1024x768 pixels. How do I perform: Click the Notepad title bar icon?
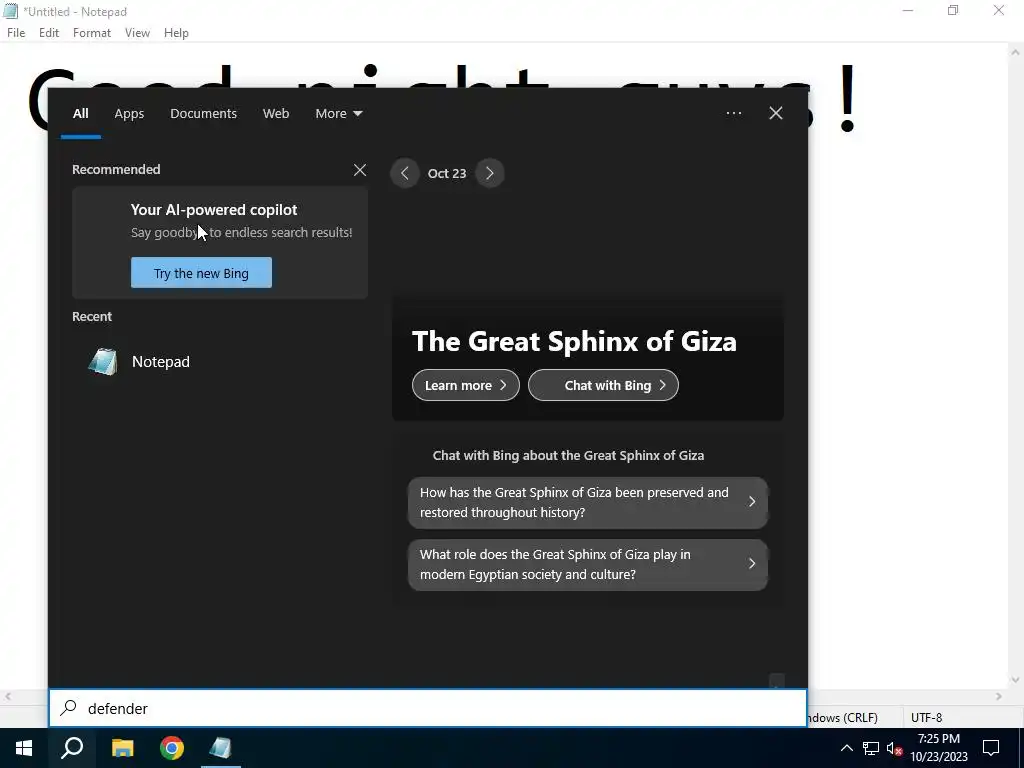pyautogui.click(x=10, y=11)
